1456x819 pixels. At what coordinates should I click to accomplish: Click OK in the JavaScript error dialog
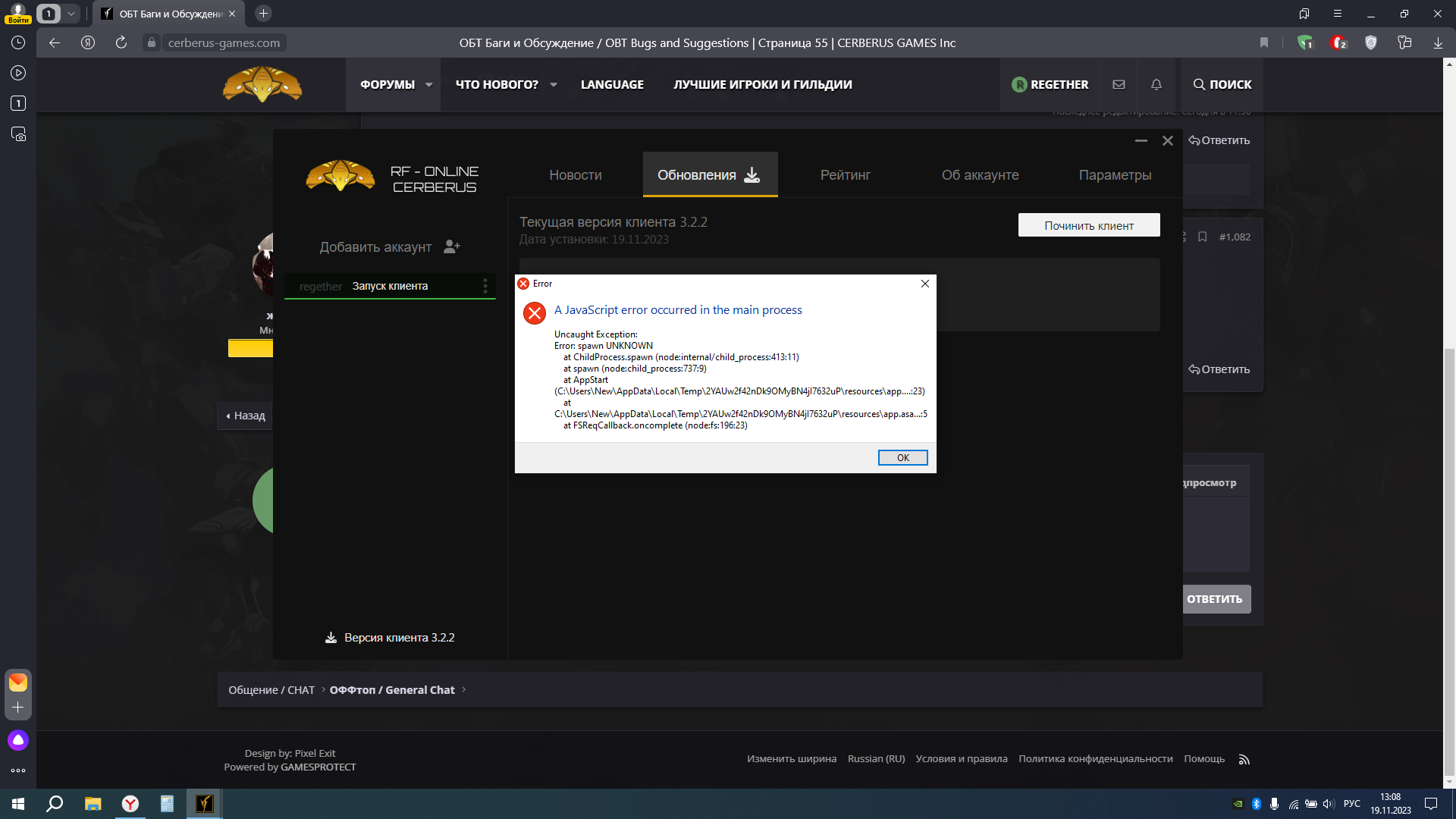902,457
